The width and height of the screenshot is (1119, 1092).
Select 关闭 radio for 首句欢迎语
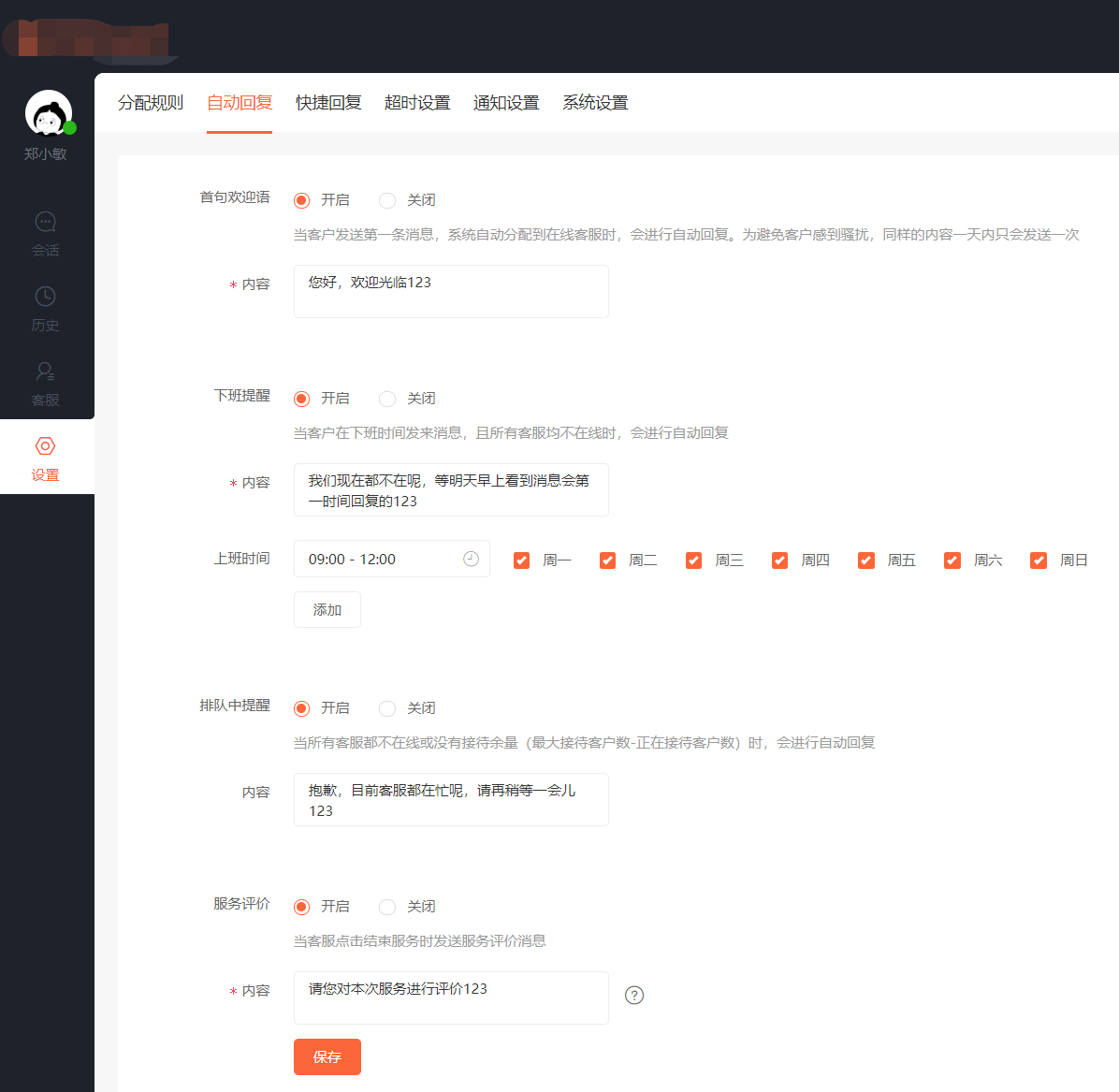[387, 200]
